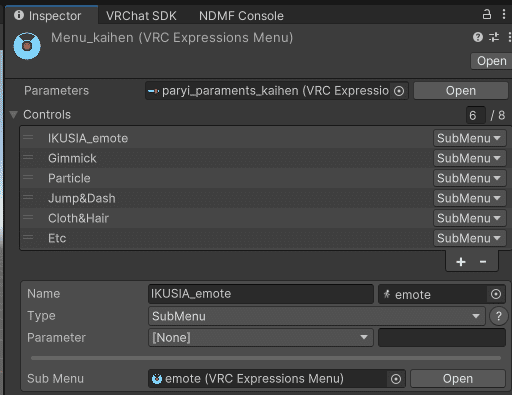Switch to the NDMF Console tab
512x395 pixels.
(241, 16)
